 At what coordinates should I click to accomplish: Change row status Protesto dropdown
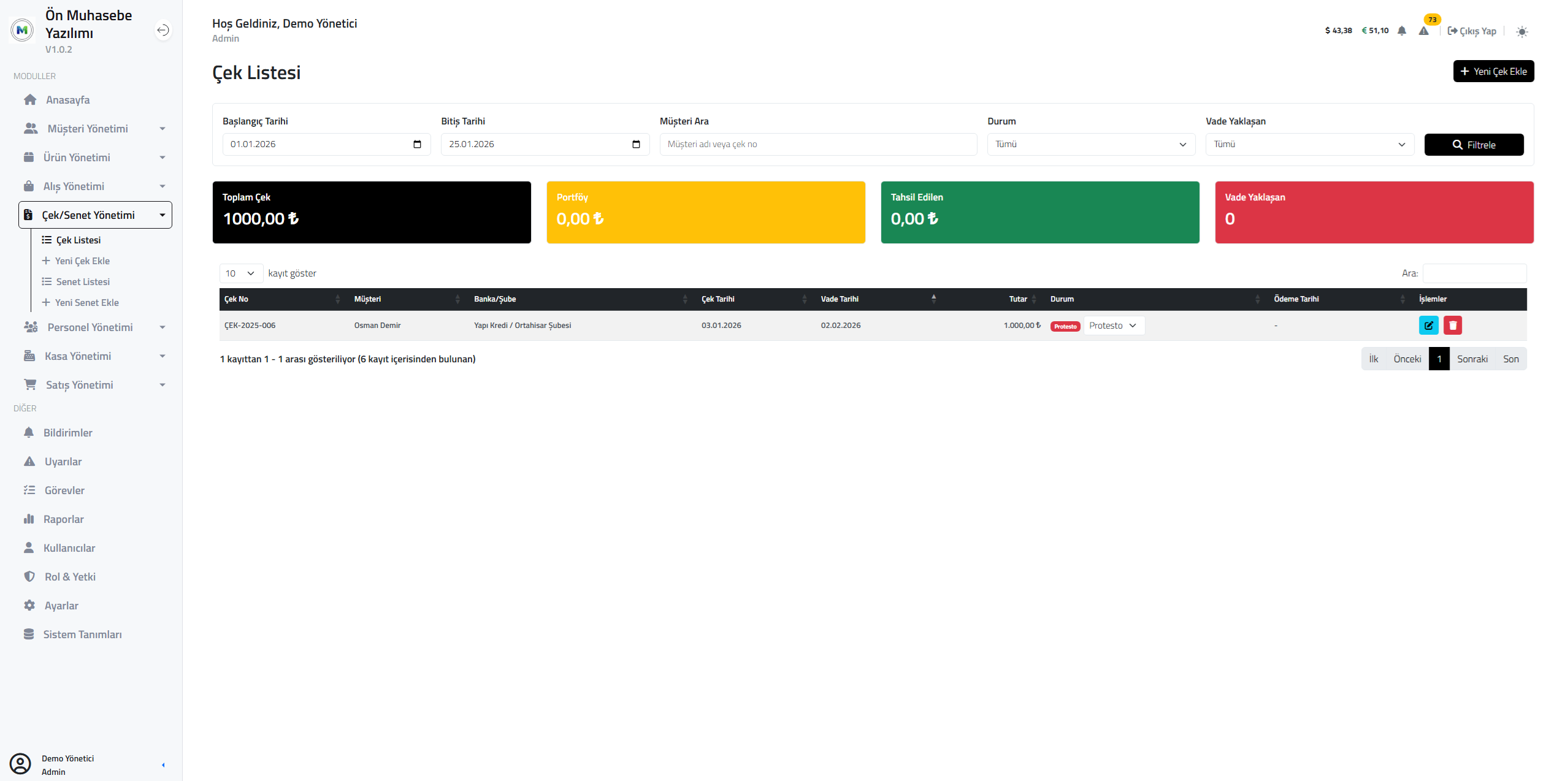[1114, 326]
